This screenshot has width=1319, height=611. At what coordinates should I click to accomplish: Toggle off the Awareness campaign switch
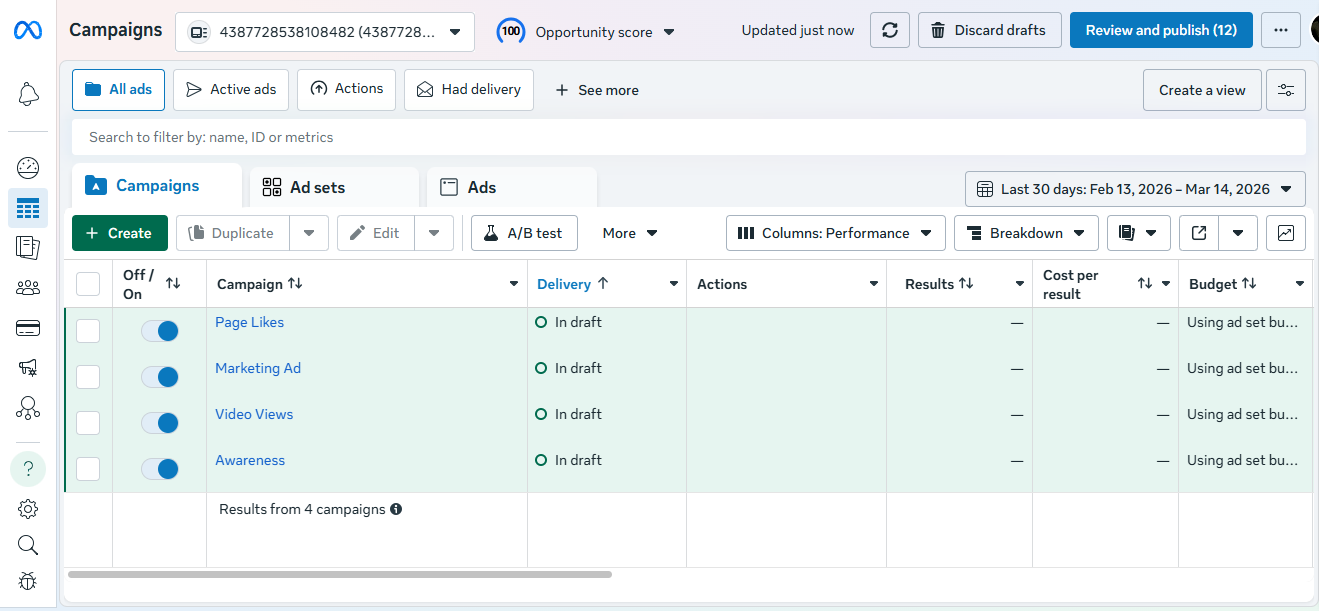coord(160,469)
